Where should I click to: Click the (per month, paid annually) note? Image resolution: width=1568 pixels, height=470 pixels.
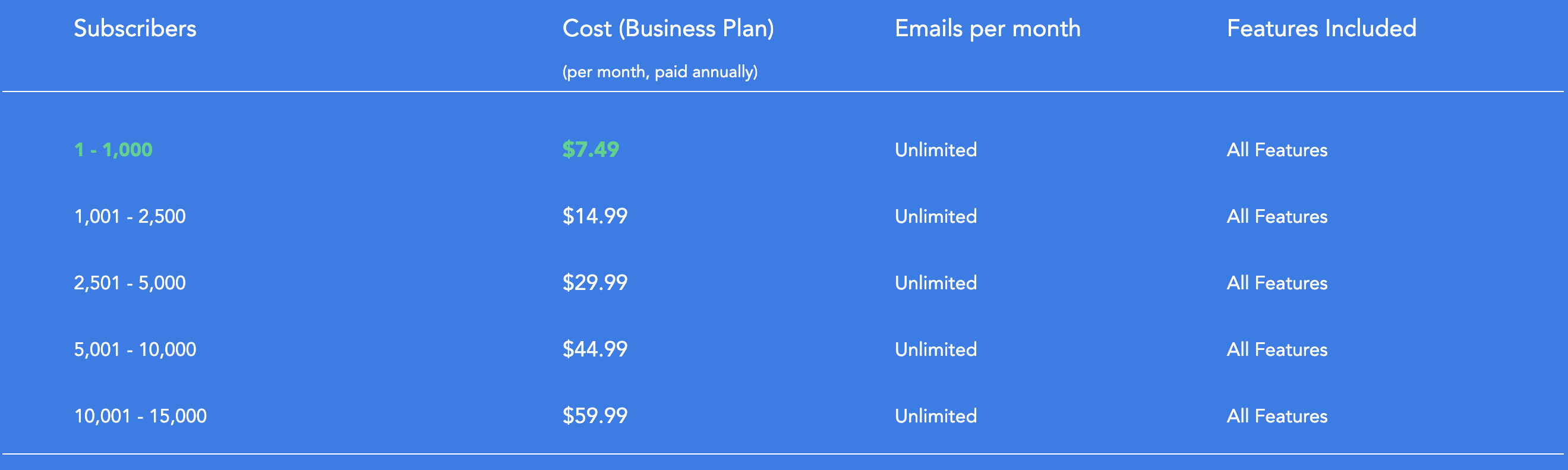coord(660,72)
